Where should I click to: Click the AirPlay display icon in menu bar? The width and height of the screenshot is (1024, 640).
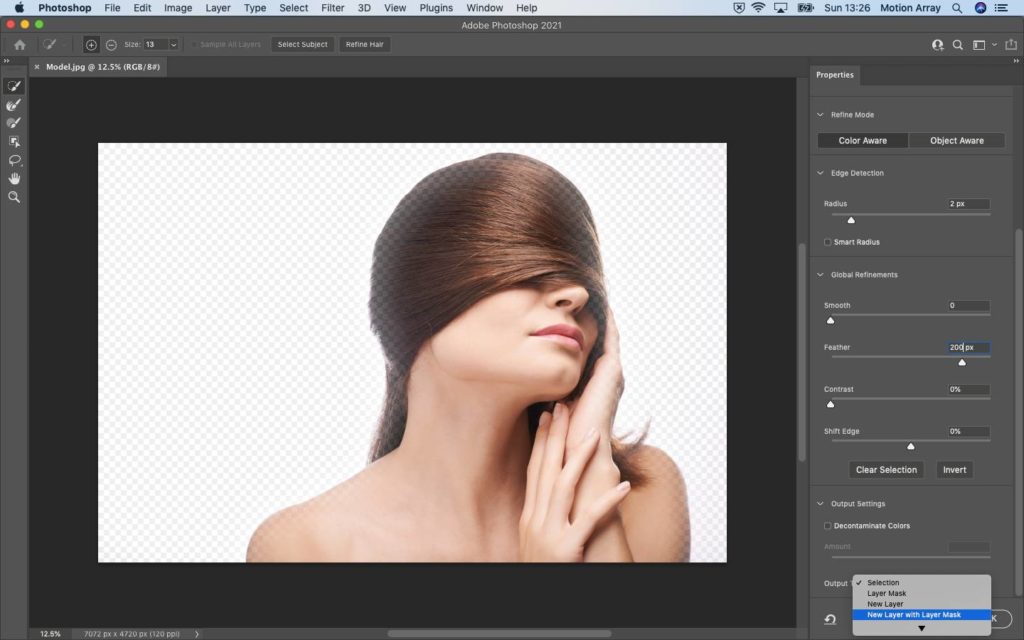(x=780, y=8)
